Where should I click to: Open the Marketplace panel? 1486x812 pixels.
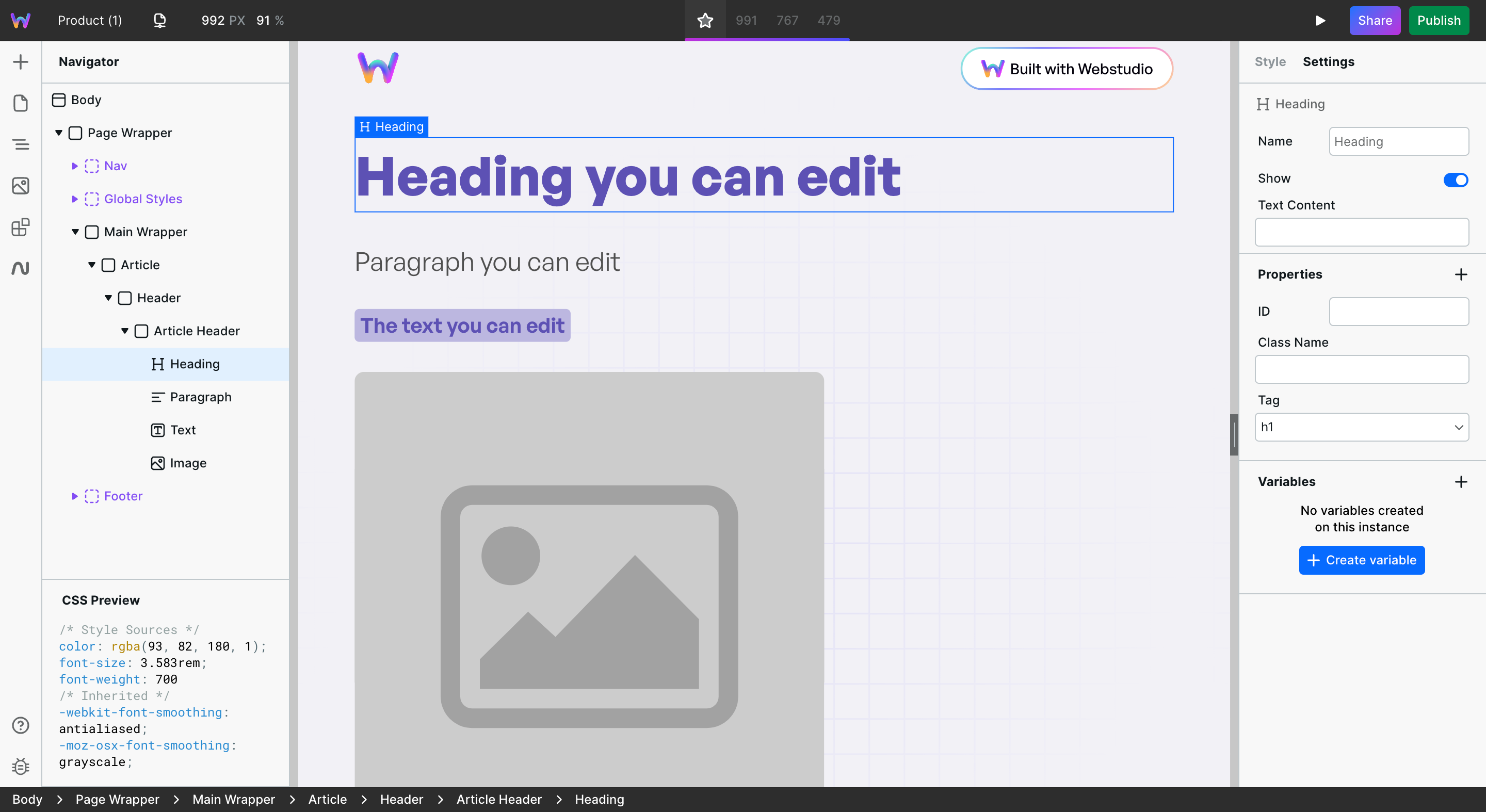click(x=21, y=227)
